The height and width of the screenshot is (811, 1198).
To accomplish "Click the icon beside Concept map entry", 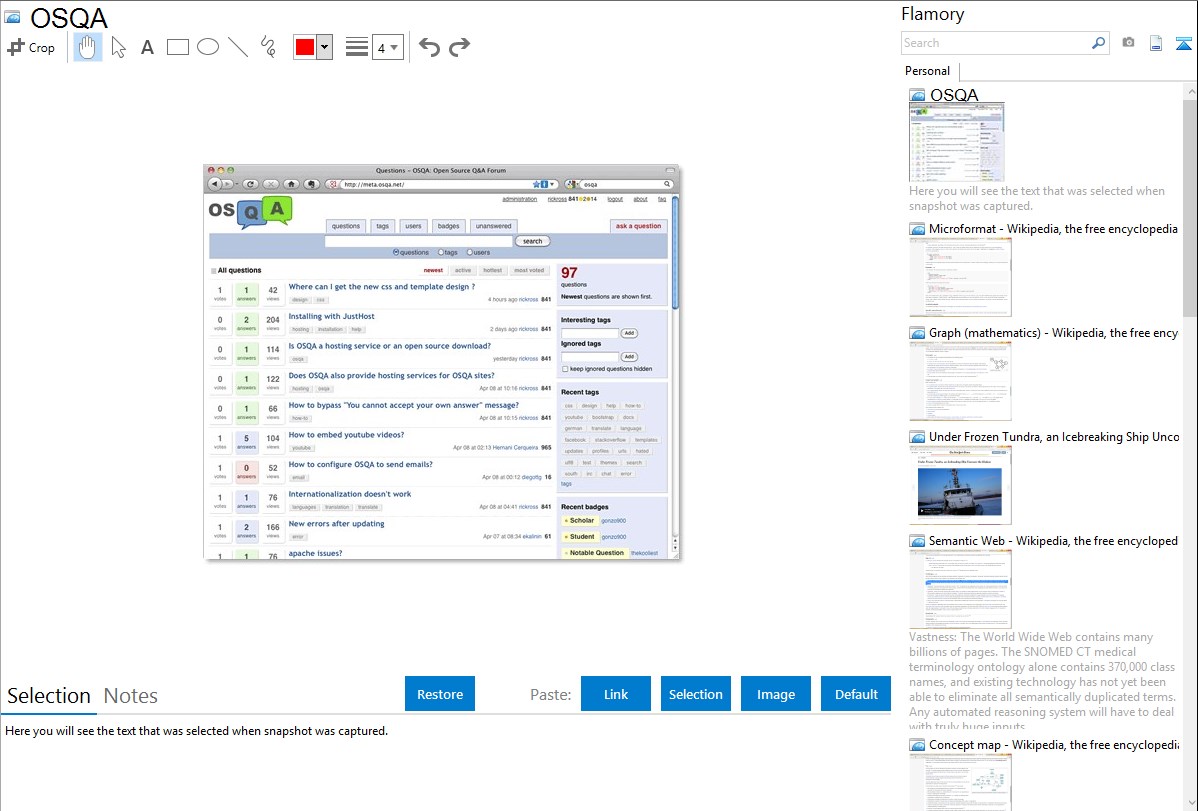I will coord(917,744).
